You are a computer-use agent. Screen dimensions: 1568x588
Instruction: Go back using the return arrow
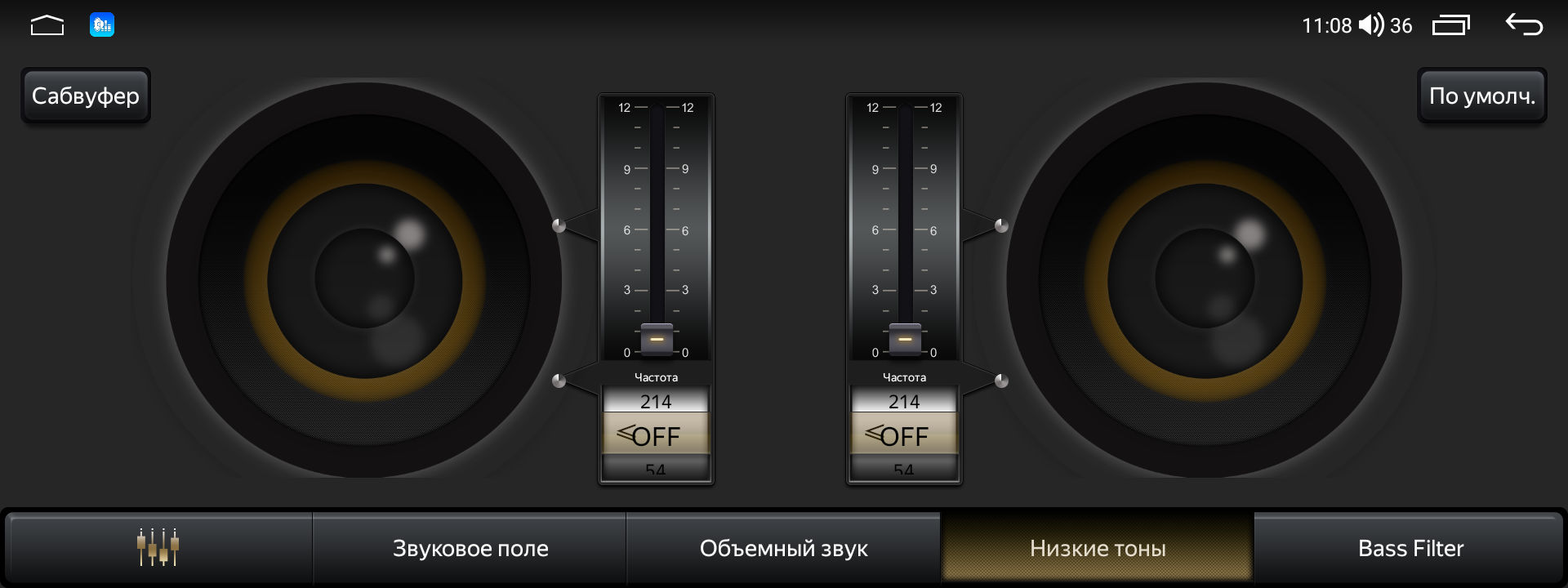coord(1524,24)
